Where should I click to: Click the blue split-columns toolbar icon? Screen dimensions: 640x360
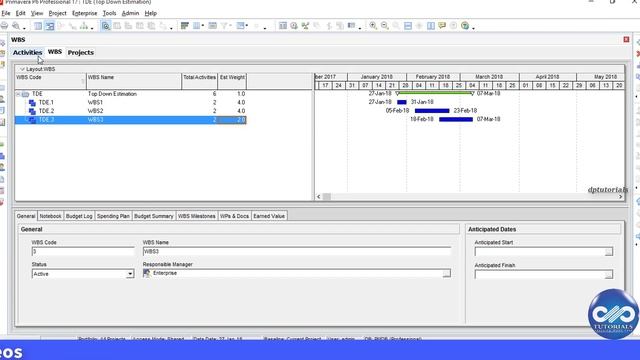click(x=431, y=26)
